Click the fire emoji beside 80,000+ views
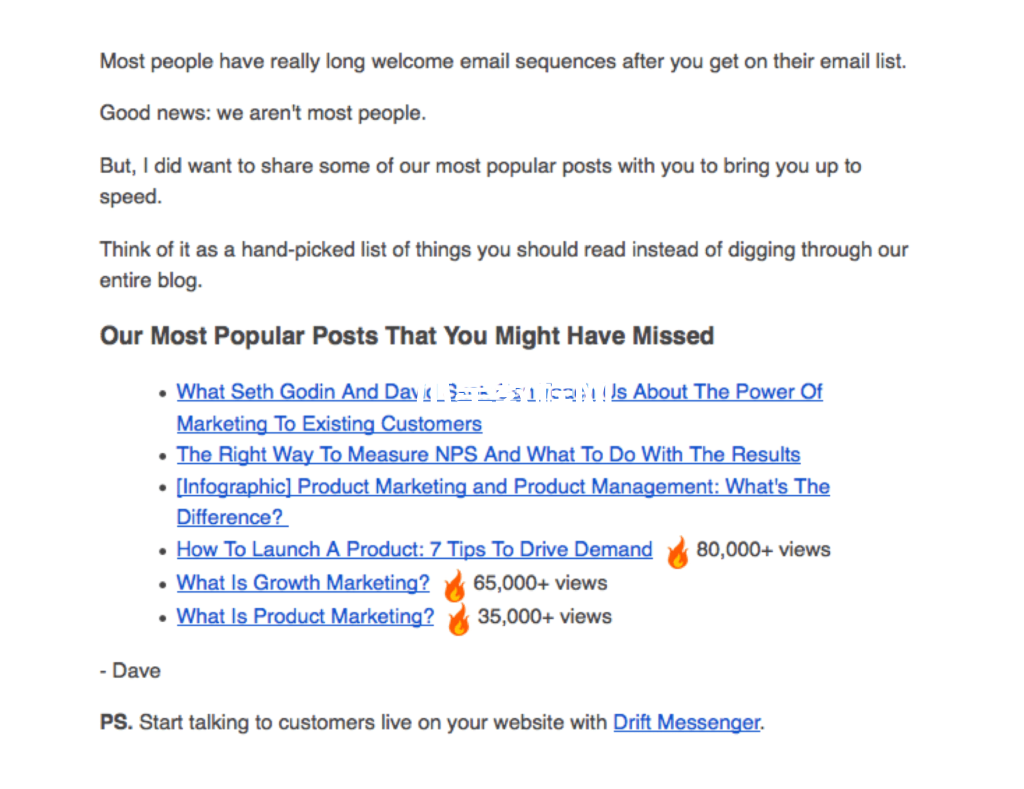Image resolution: width=1024 pixels, height=789 pixels. tap(677, 553)
